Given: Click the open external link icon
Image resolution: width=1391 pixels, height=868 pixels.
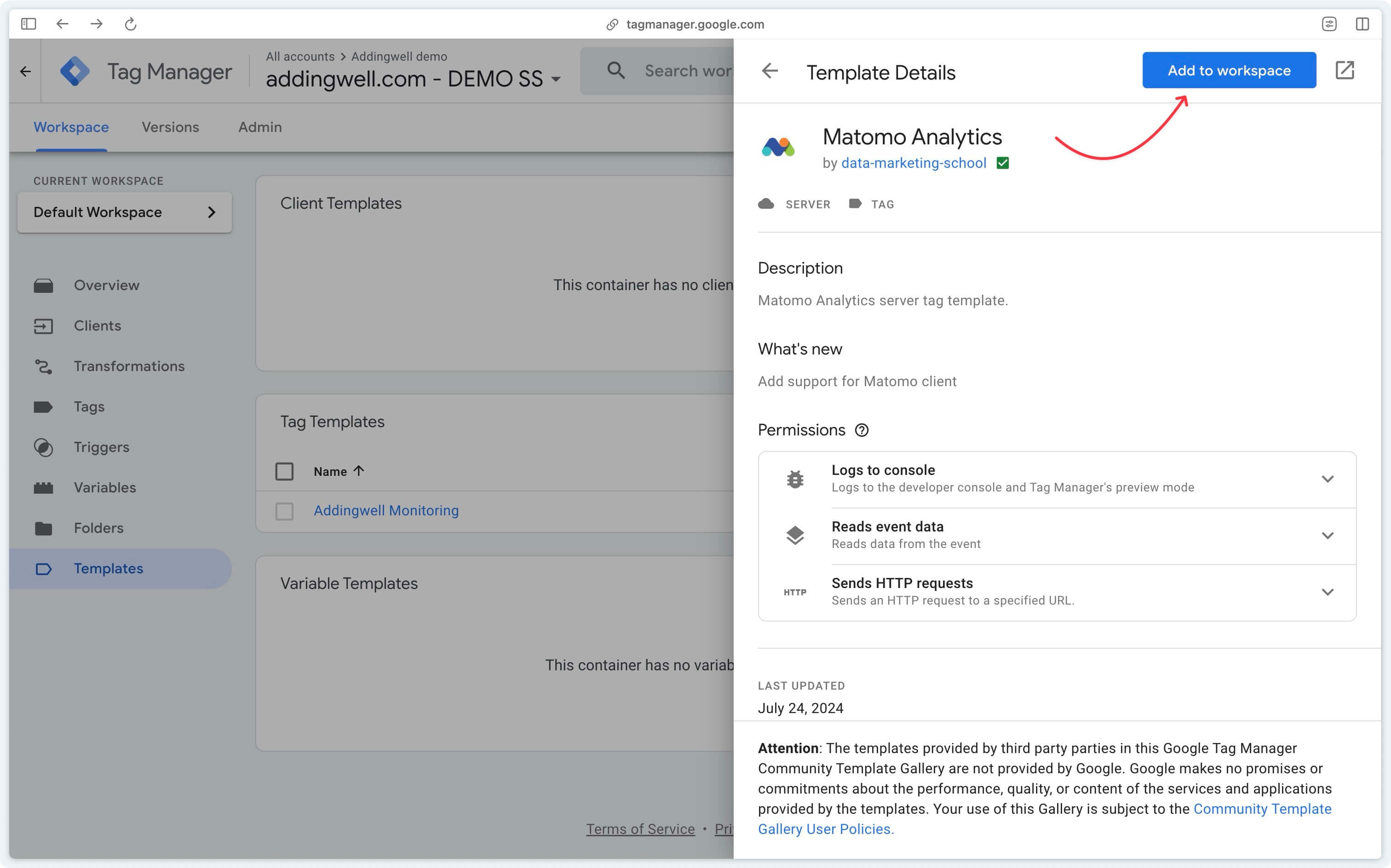Looking at the screenshot, I should click(1346, 70).
